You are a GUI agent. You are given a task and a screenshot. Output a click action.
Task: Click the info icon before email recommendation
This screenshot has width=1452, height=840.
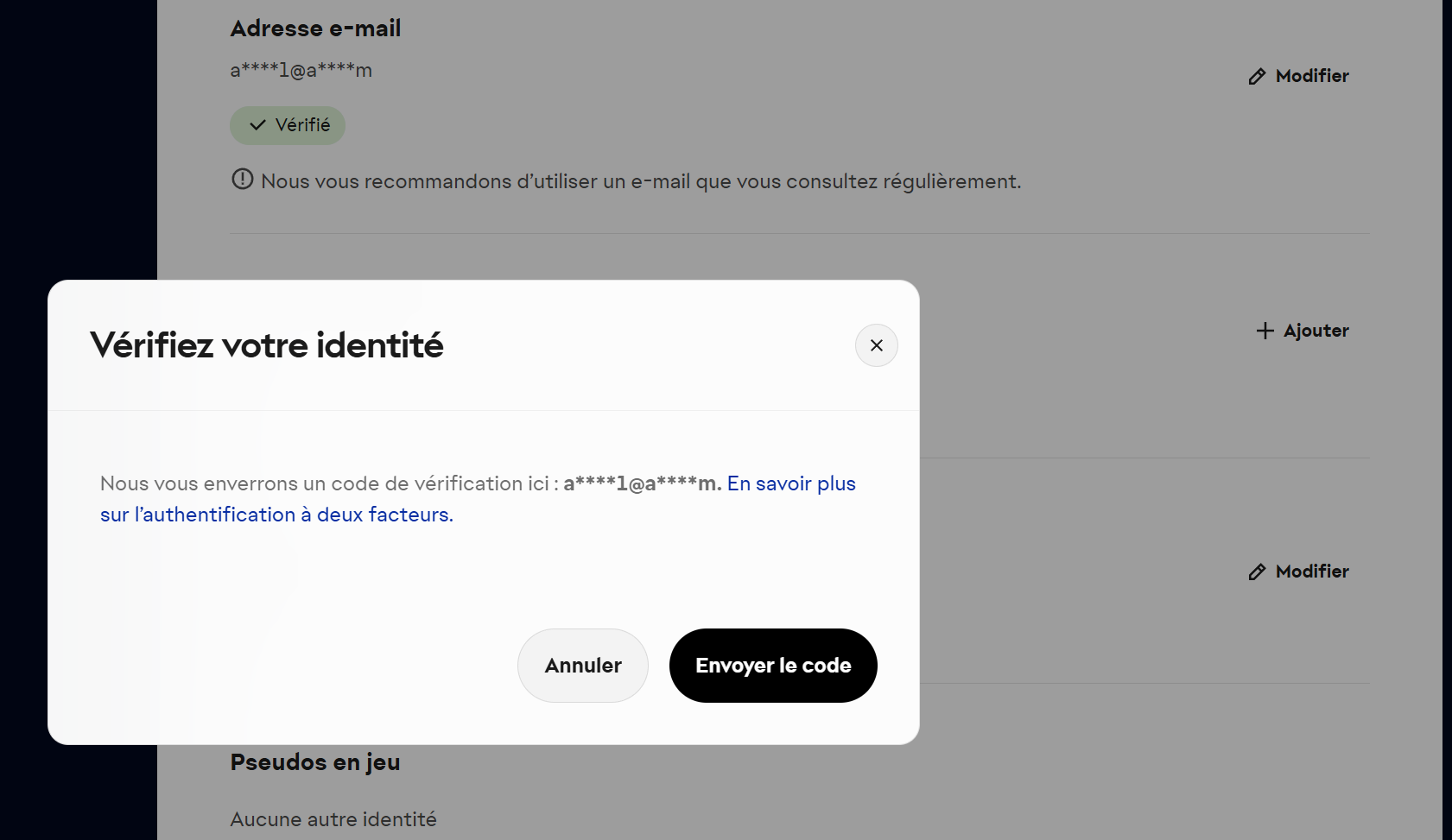(x=243, y=180)
